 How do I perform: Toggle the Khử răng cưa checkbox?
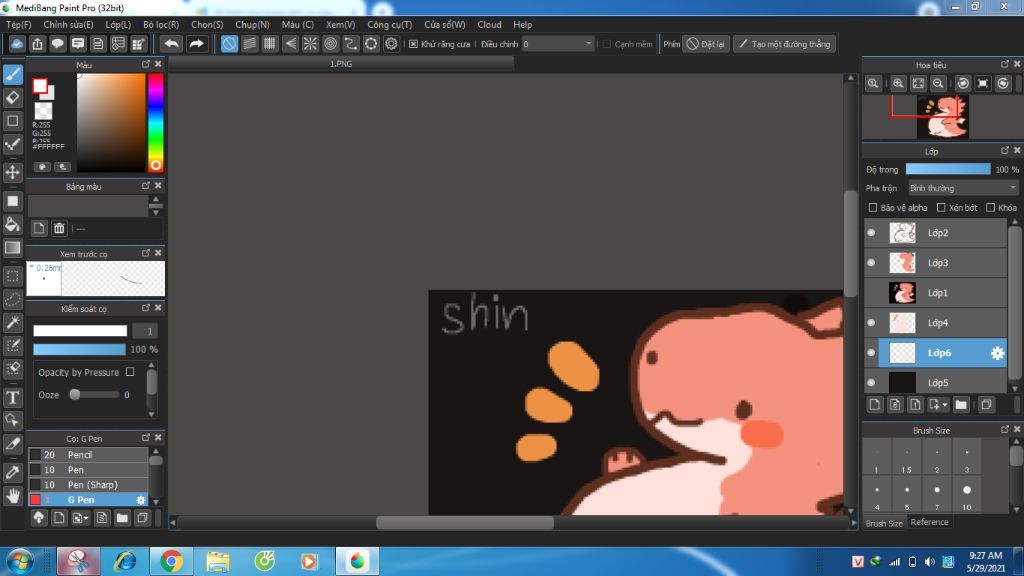[x=413, y=44]
